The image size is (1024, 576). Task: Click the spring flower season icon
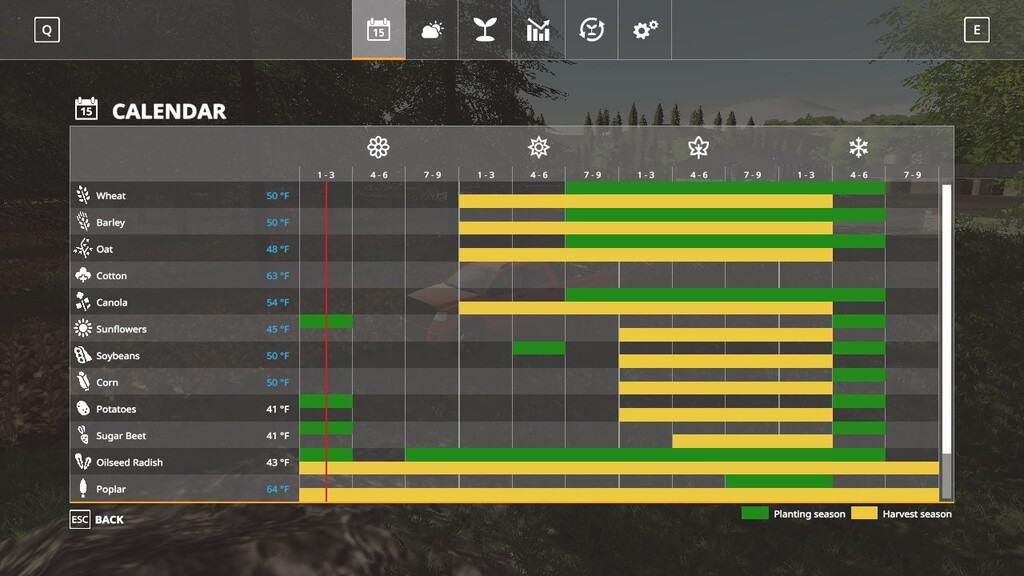[x=378, y=148]
